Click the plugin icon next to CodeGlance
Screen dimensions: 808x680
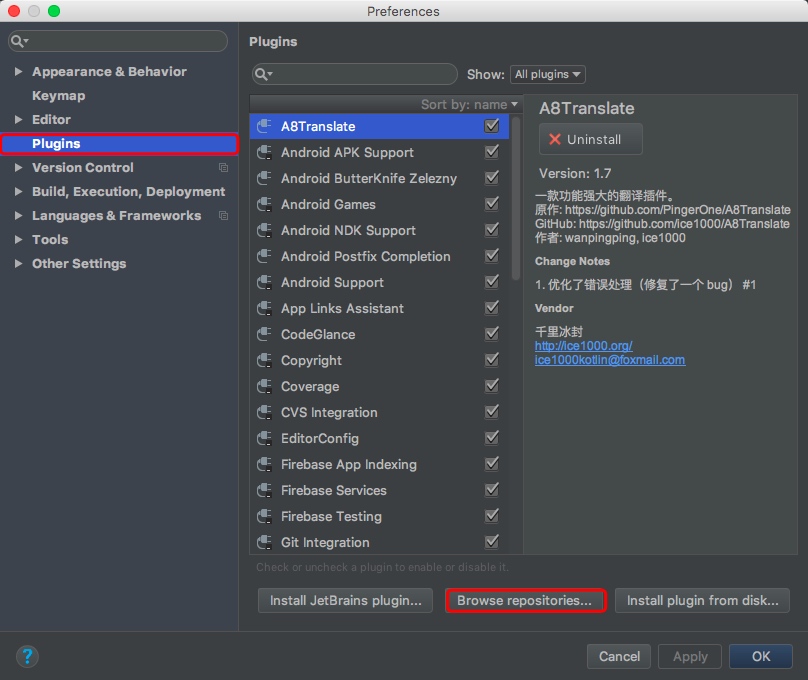265,334
